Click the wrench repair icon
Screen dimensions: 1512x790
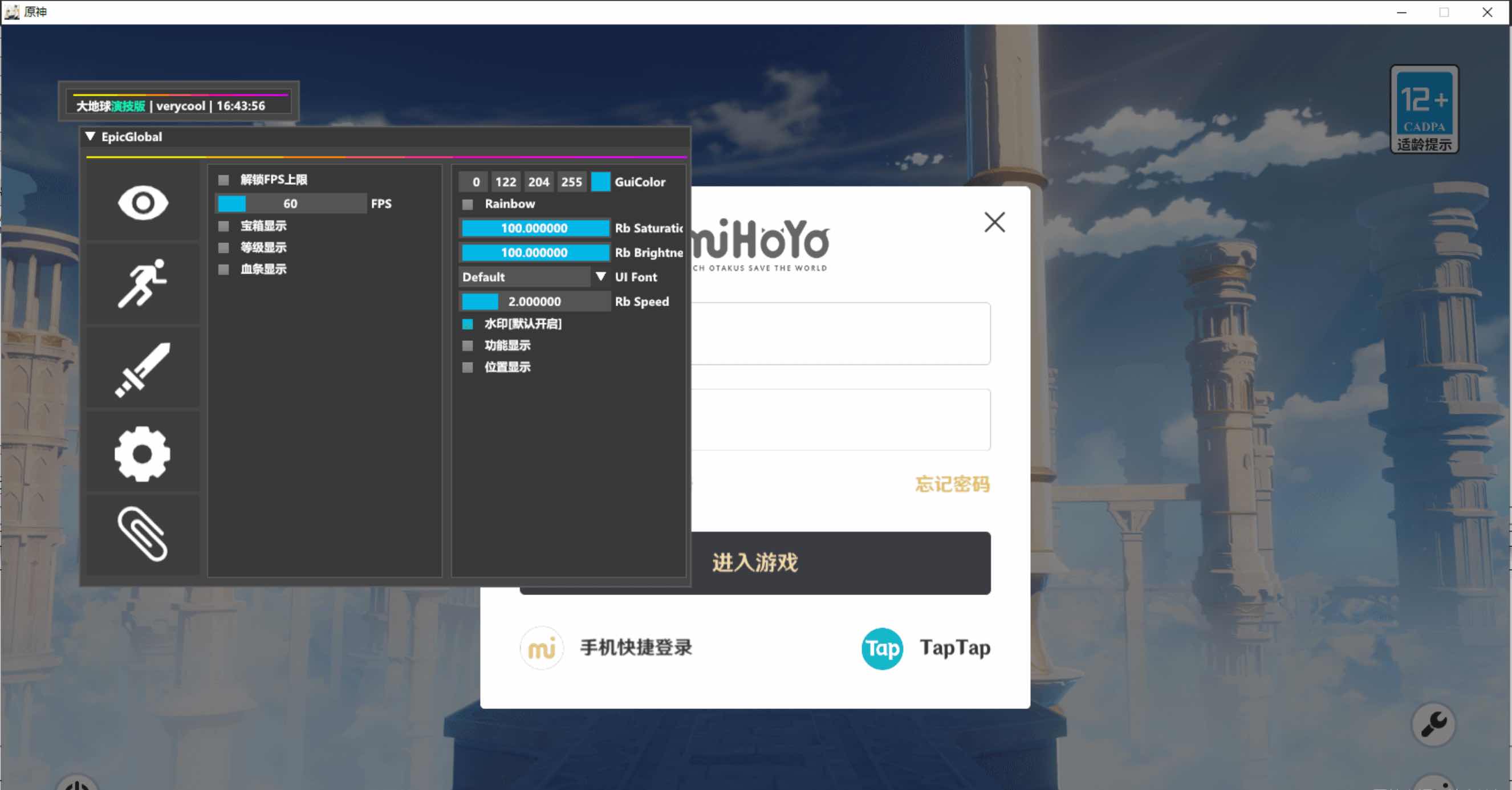point(1434,724)
